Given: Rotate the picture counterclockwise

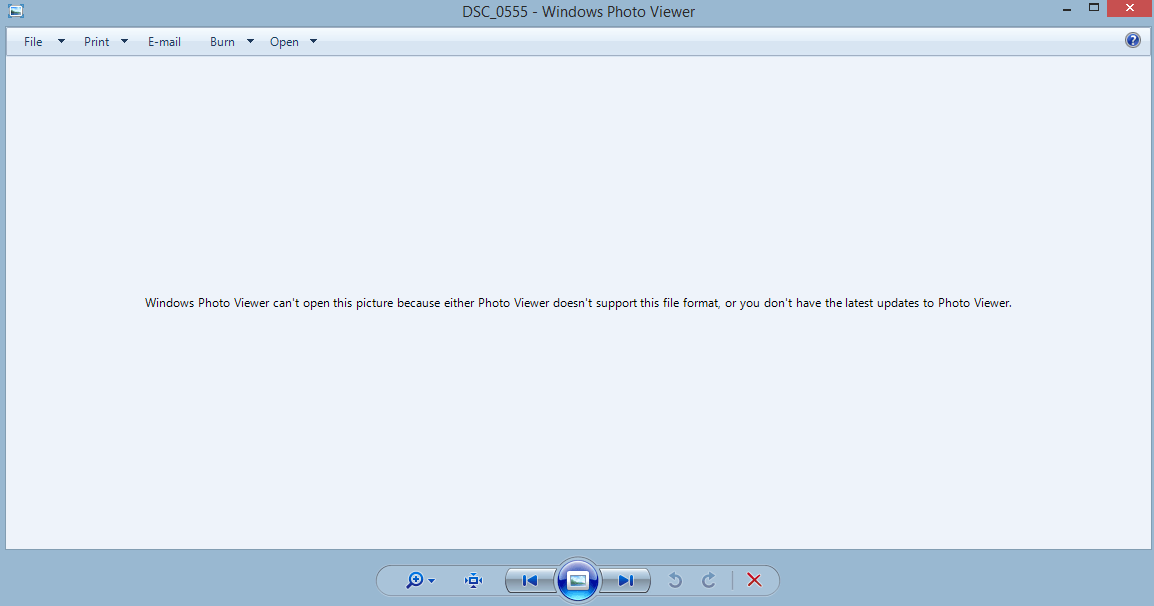Looking at the screenshot, I should (675, 580).
